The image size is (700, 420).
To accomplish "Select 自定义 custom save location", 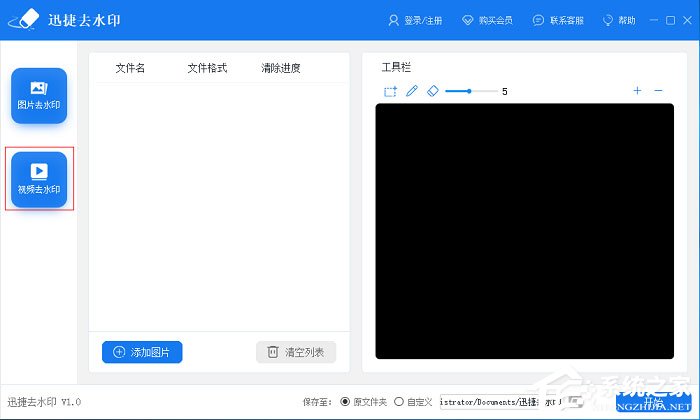I will [413, 402].
